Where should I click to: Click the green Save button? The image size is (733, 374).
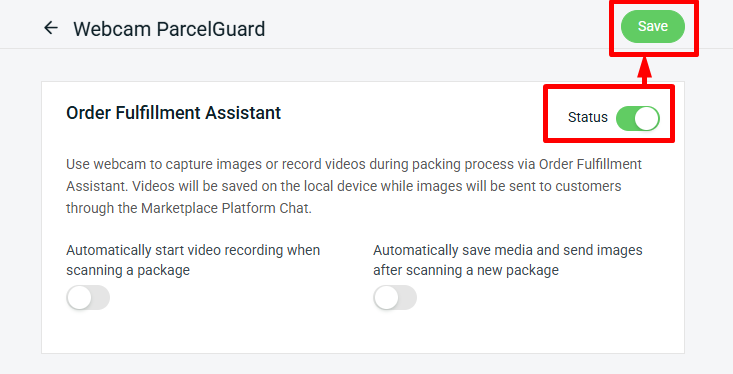click(x=653, y=26)
